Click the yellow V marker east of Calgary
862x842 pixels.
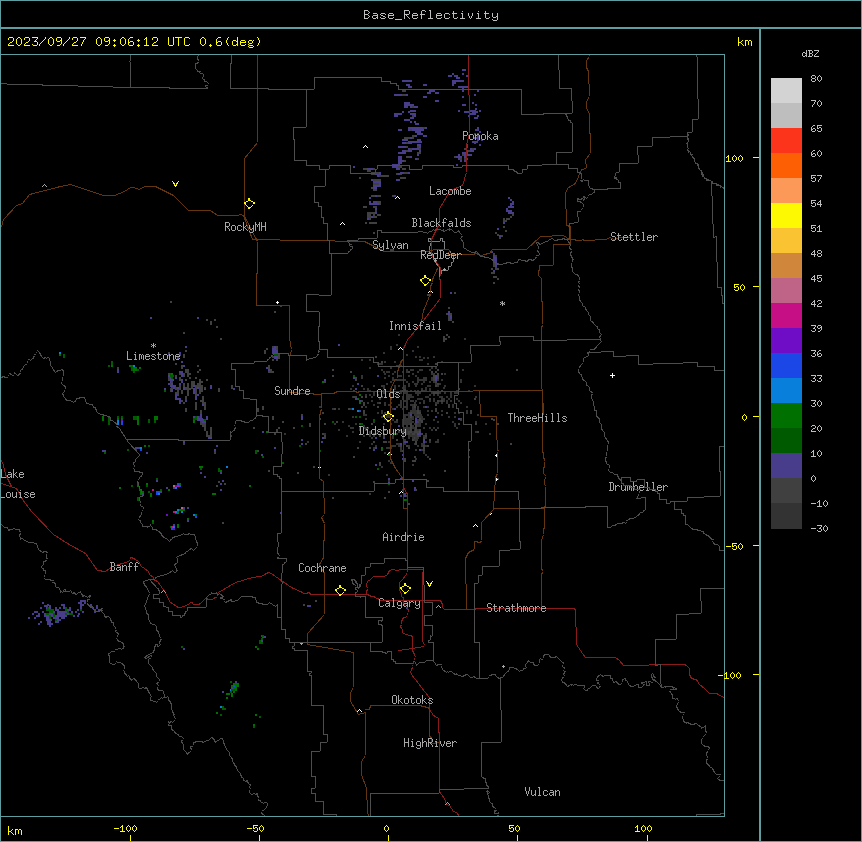pyautogui.click(x=429, y=584)
